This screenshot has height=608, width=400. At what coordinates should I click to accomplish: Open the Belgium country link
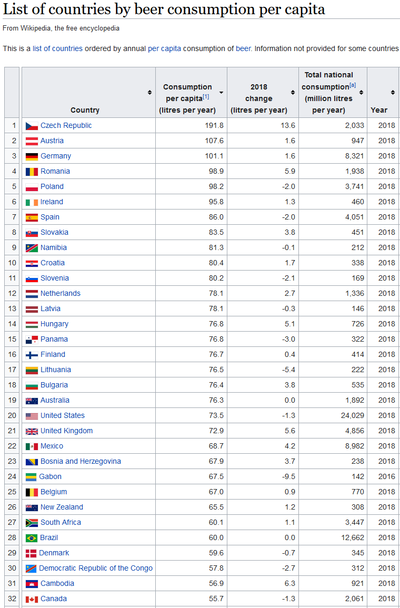point(53,492)
